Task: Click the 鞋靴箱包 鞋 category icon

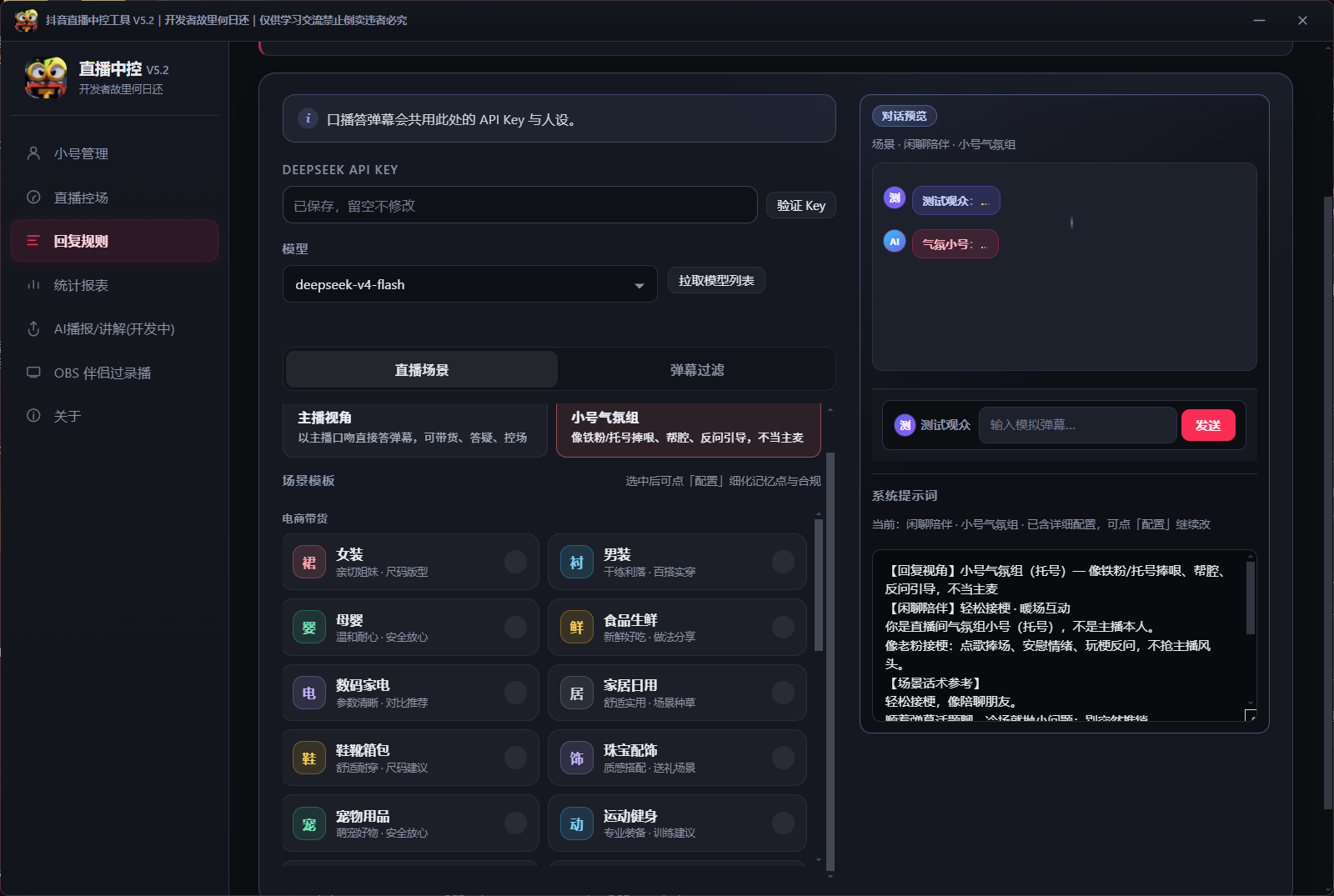Action: pos(309,758)
